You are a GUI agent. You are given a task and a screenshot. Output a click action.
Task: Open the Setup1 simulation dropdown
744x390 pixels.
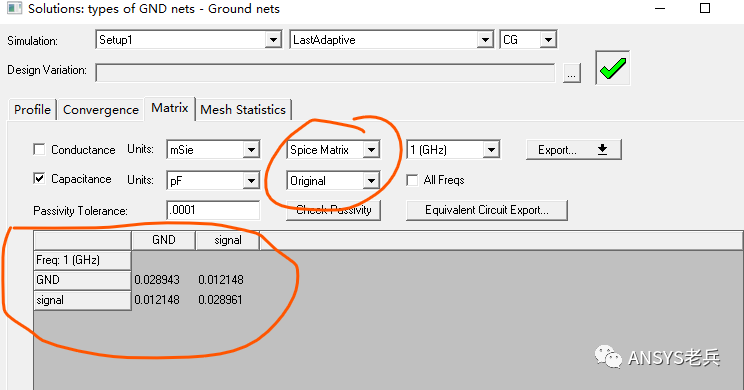273,39
